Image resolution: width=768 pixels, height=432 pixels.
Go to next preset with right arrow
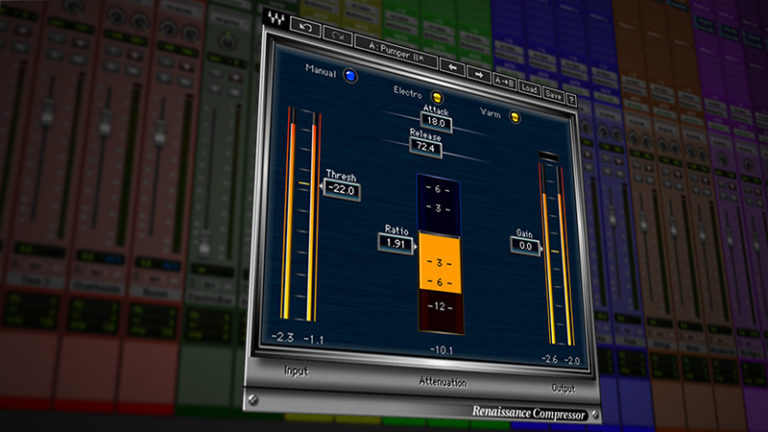pos(478,73)
